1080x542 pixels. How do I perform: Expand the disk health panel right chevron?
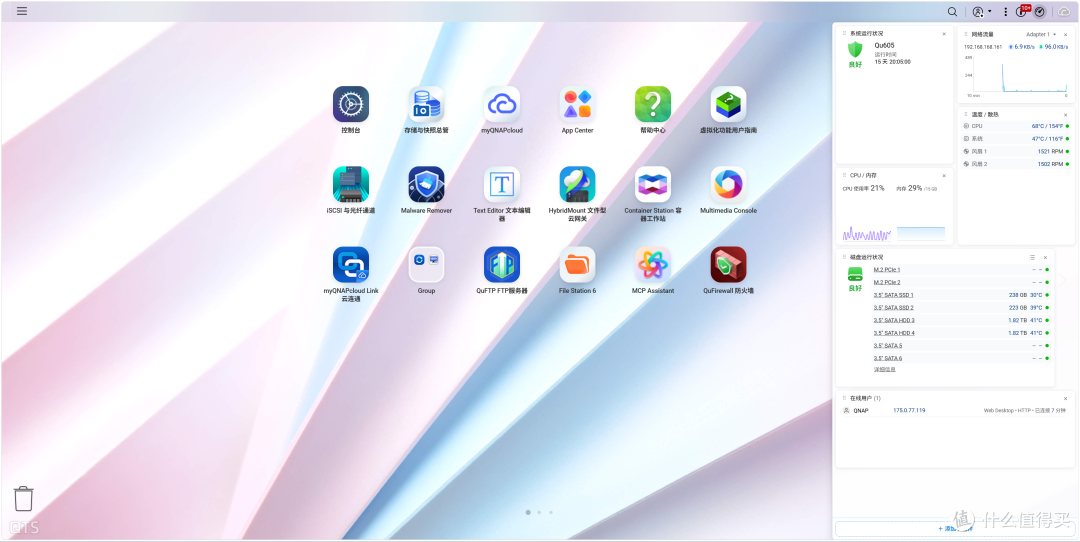[x=1063, y=280]
